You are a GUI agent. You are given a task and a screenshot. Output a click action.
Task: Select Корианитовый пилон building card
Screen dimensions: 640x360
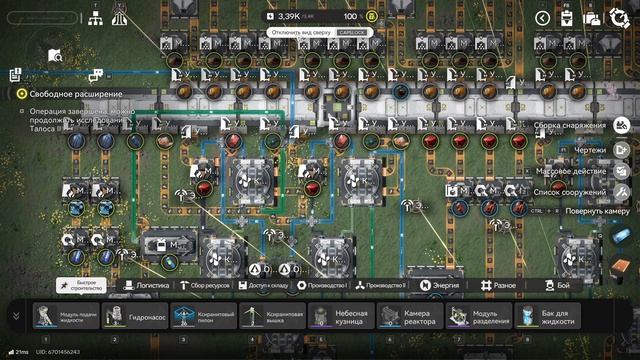point(204,316)
